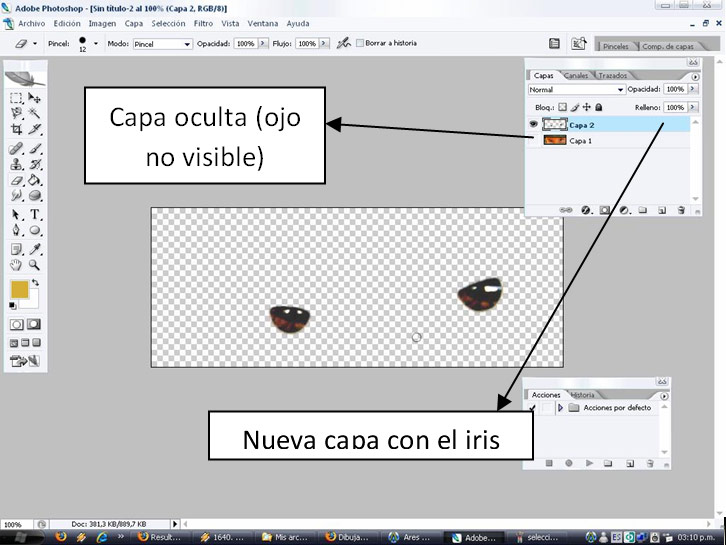This screenshot has width=726, height=545.
Task: Select the Paint Bucket tool
Action: click(34, 180)
